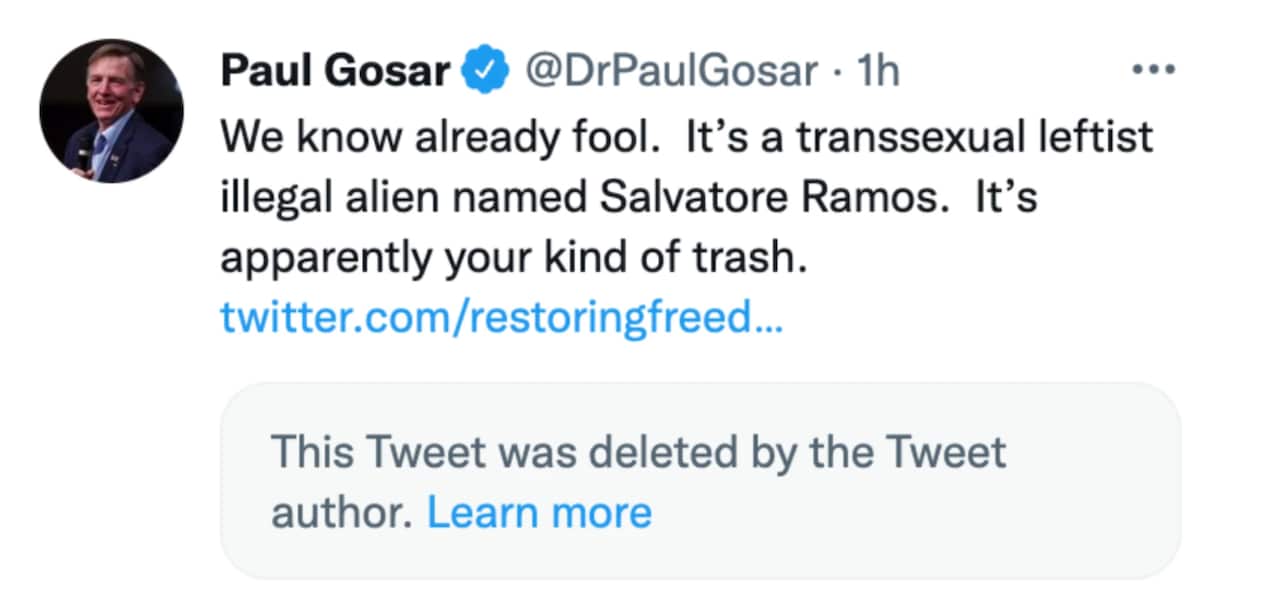Click the Learn more link
1280x605 pixels.
tap(539, 513)
